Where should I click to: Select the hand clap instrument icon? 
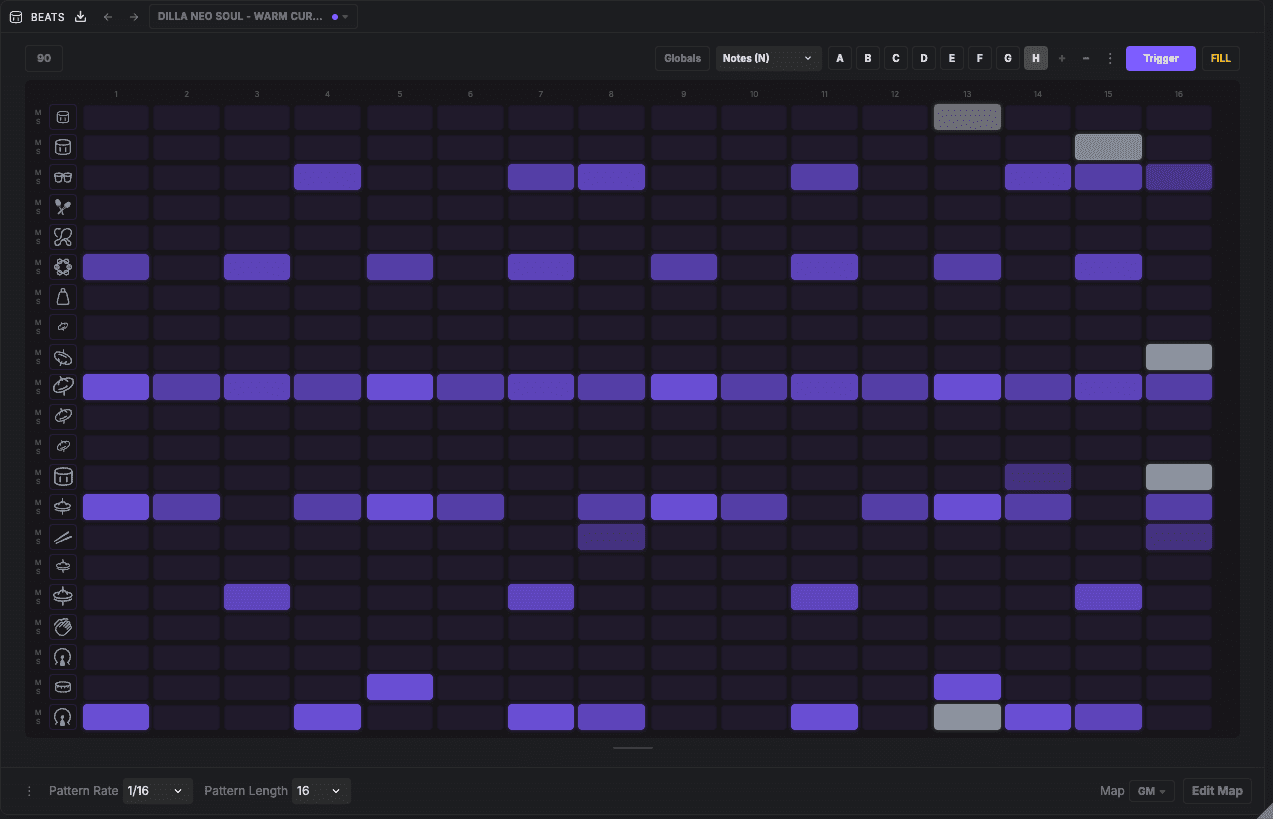point(63,627)
